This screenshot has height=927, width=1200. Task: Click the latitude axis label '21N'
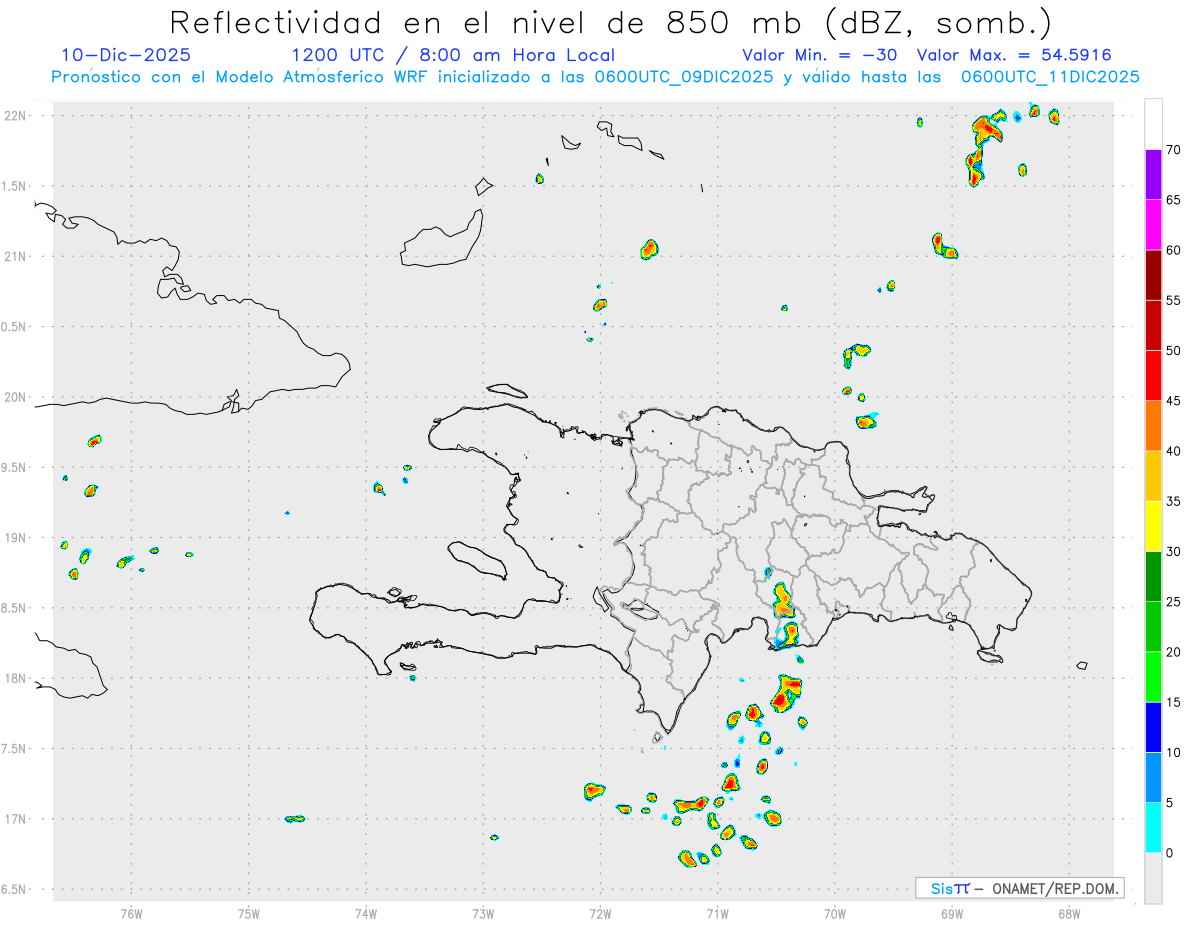pyautogui.click(x=17, y=256)
